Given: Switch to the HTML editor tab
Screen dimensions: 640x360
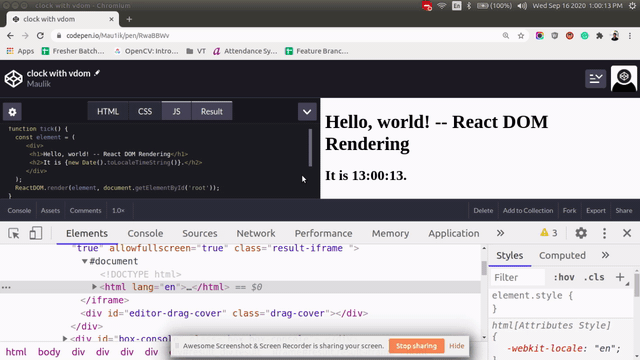Looking at the screenshot, I should pos(108,111).
